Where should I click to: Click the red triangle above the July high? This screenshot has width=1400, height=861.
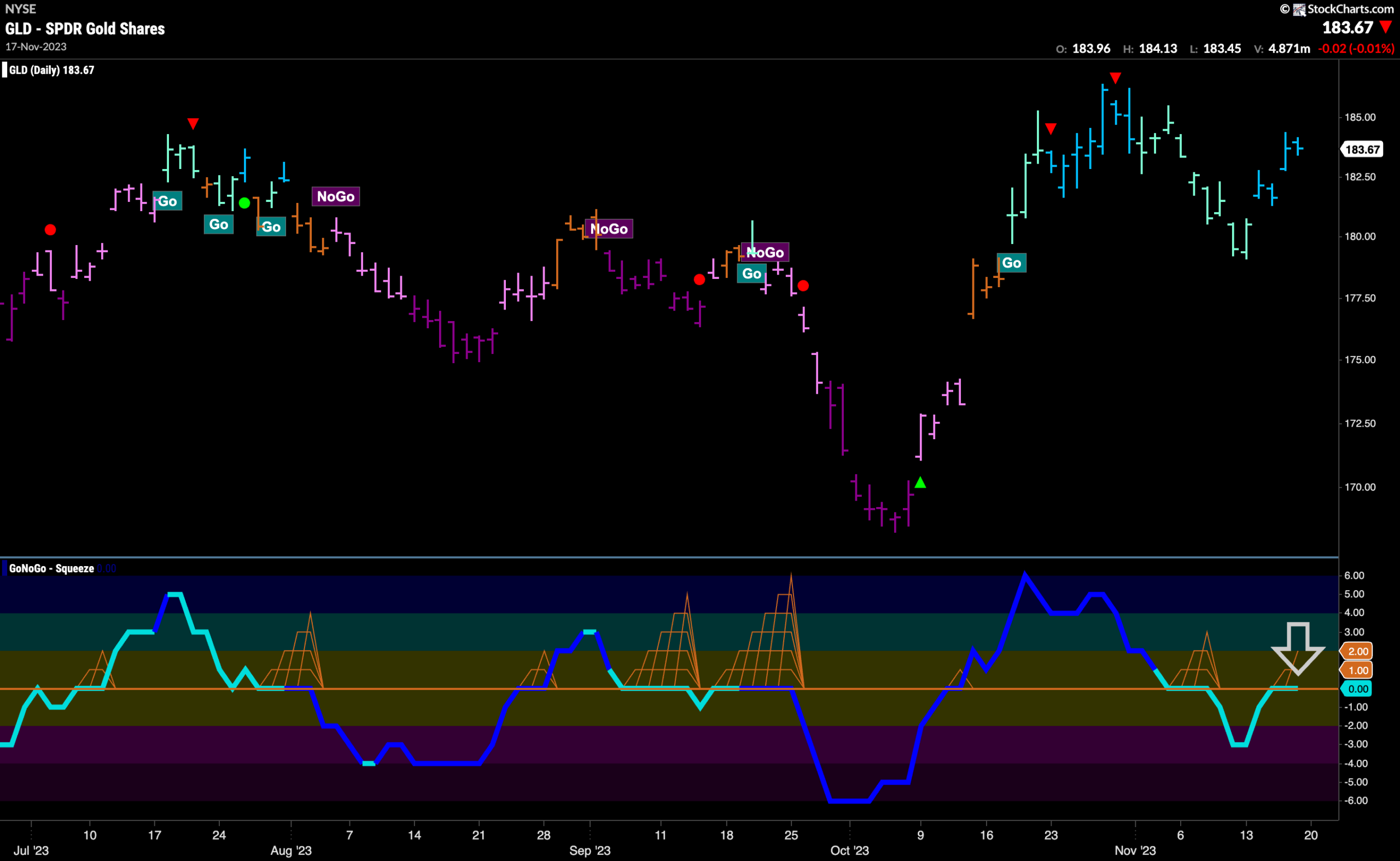pos(193,124)
